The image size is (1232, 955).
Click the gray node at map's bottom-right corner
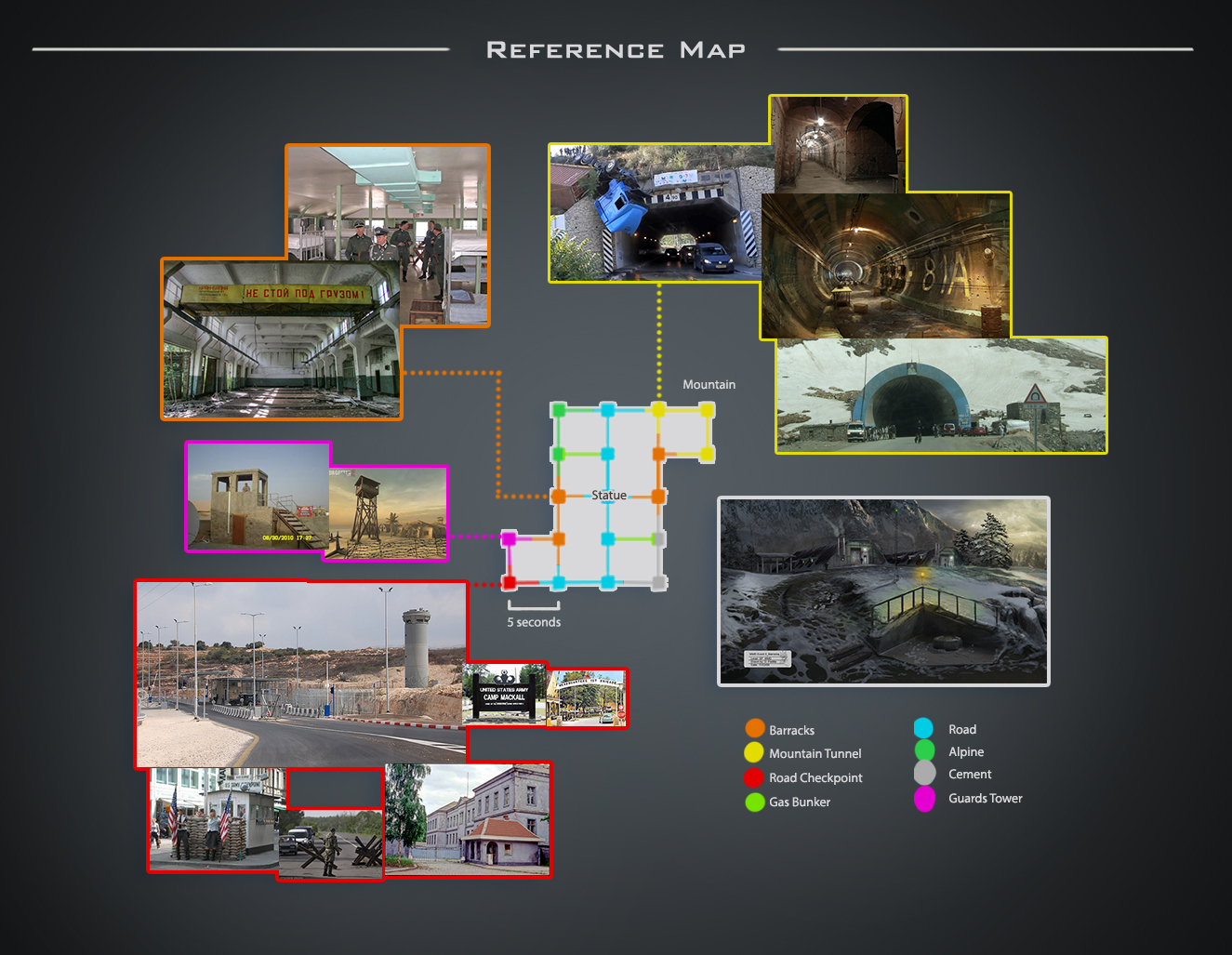coord(659,583)
